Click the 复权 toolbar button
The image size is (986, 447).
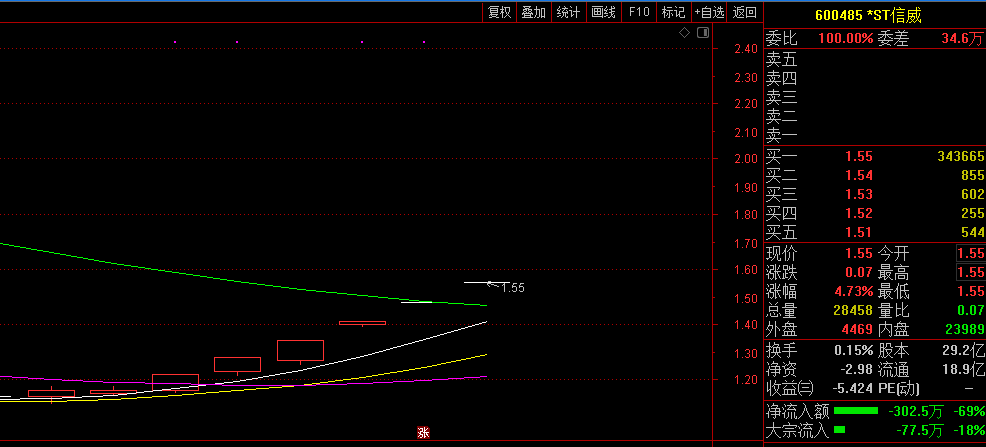(500, 12)
